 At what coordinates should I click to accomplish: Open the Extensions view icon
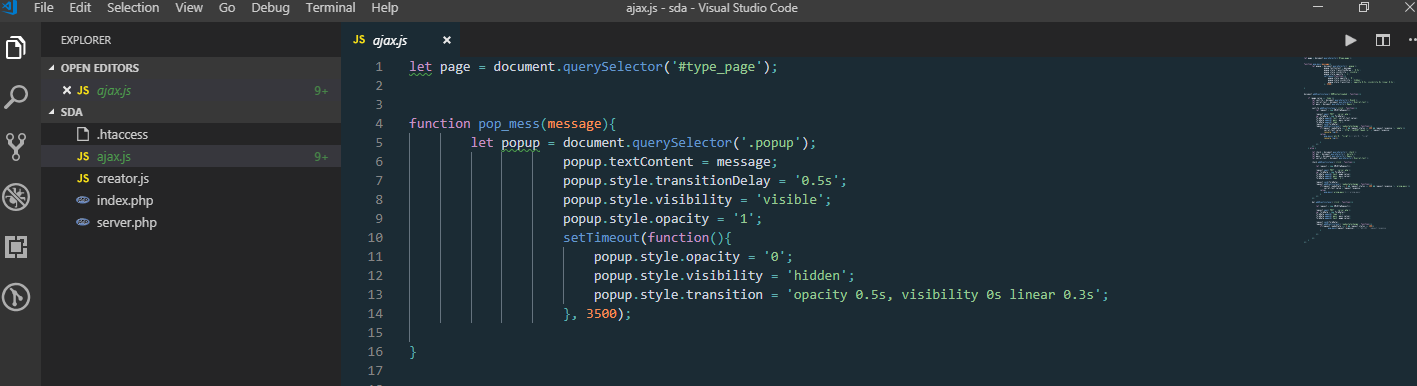(x=16, y=247)
